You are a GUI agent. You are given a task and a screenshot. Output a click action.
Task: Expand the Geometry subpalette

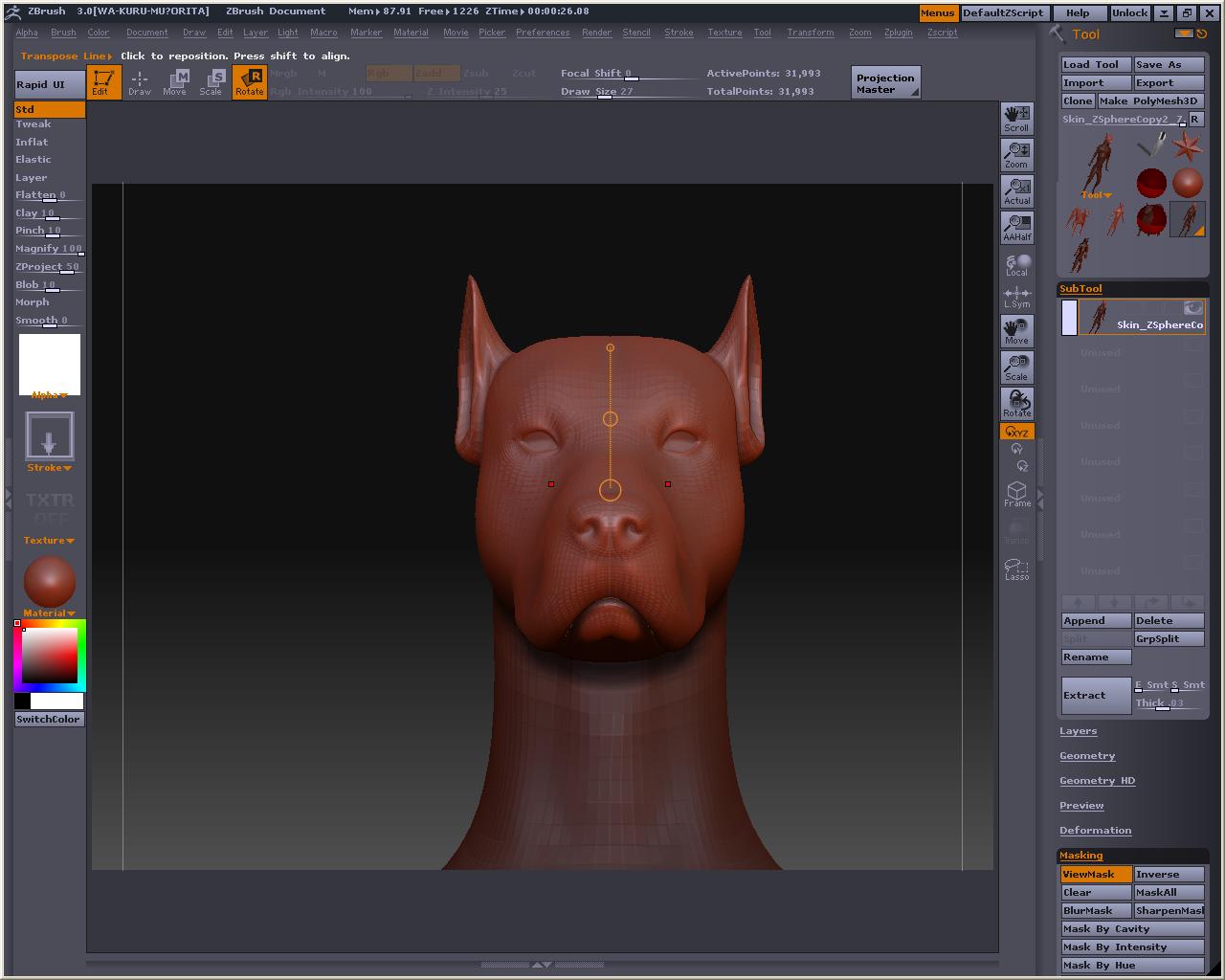(x=1087, y=756)
